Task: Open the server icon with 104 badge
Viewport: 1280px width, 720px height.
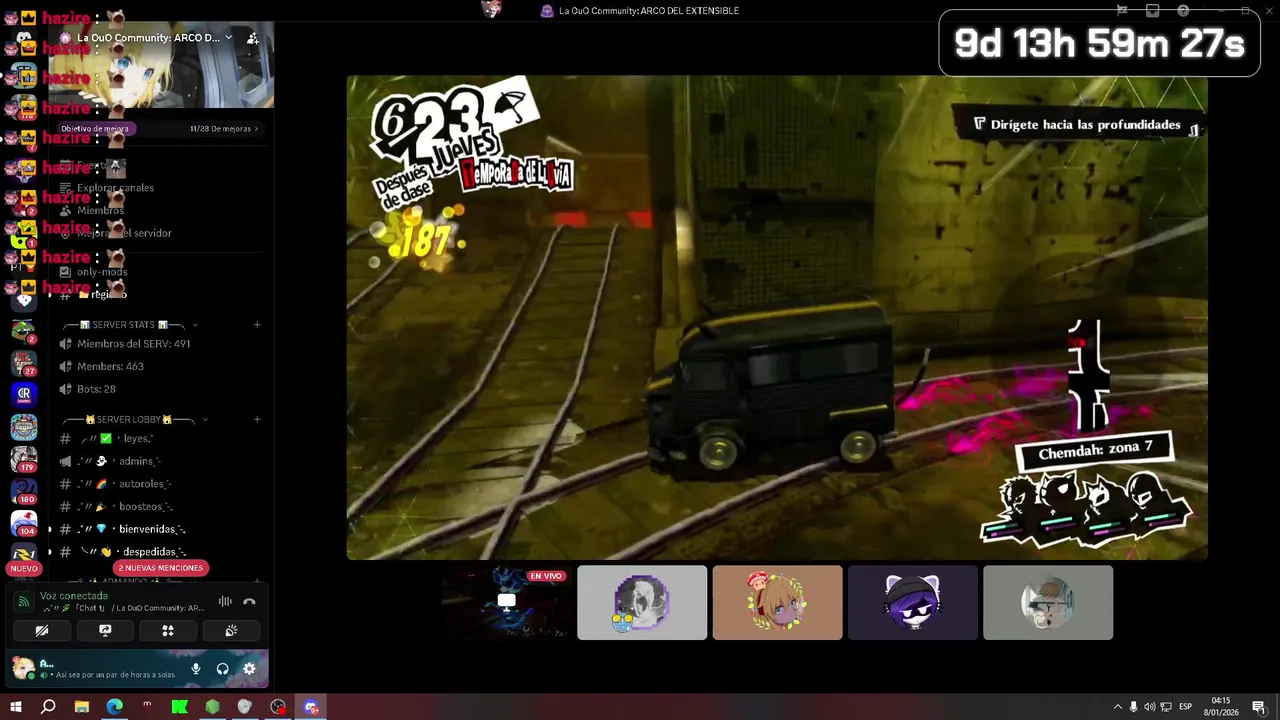Action: (23, 524)
